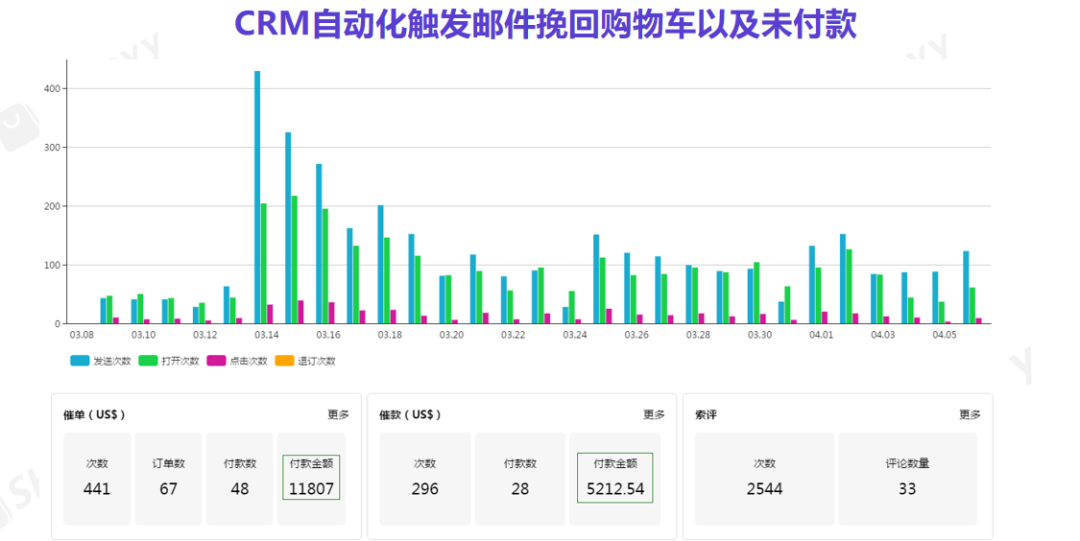Open 更多 in the 催款 card
The image size is (1080, 541).
point(654,414)
